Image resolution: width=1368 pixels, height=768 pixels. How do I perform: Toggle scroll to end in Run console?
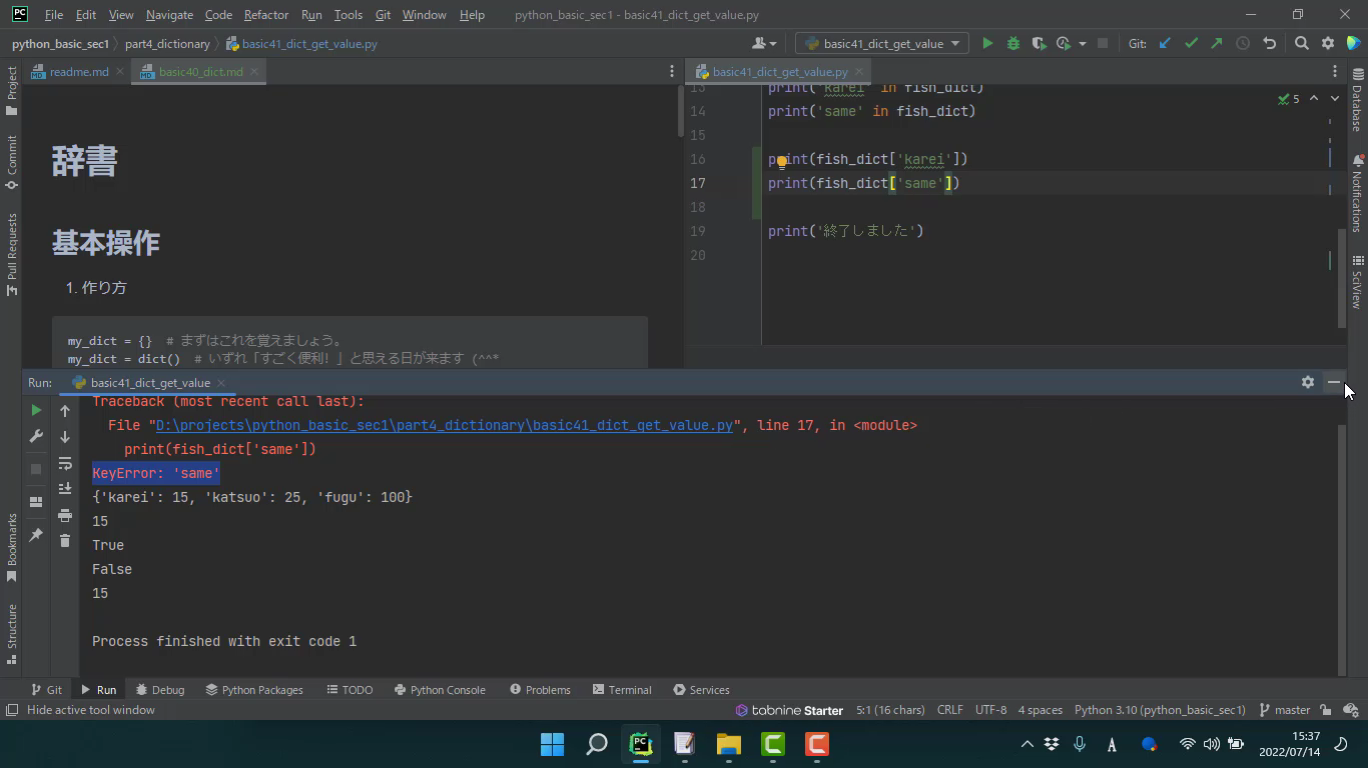point(65,489)
